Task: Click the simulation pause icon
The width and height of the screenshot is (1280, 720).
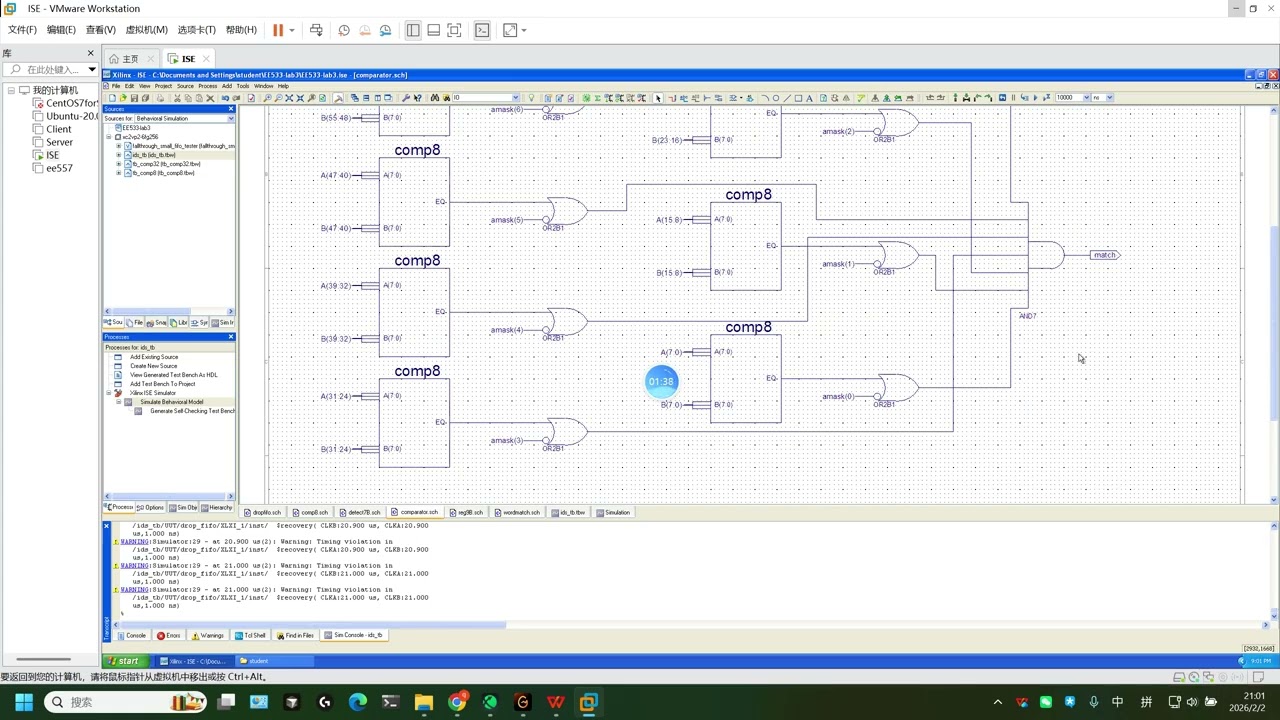Action: [x=1013, y=98]
